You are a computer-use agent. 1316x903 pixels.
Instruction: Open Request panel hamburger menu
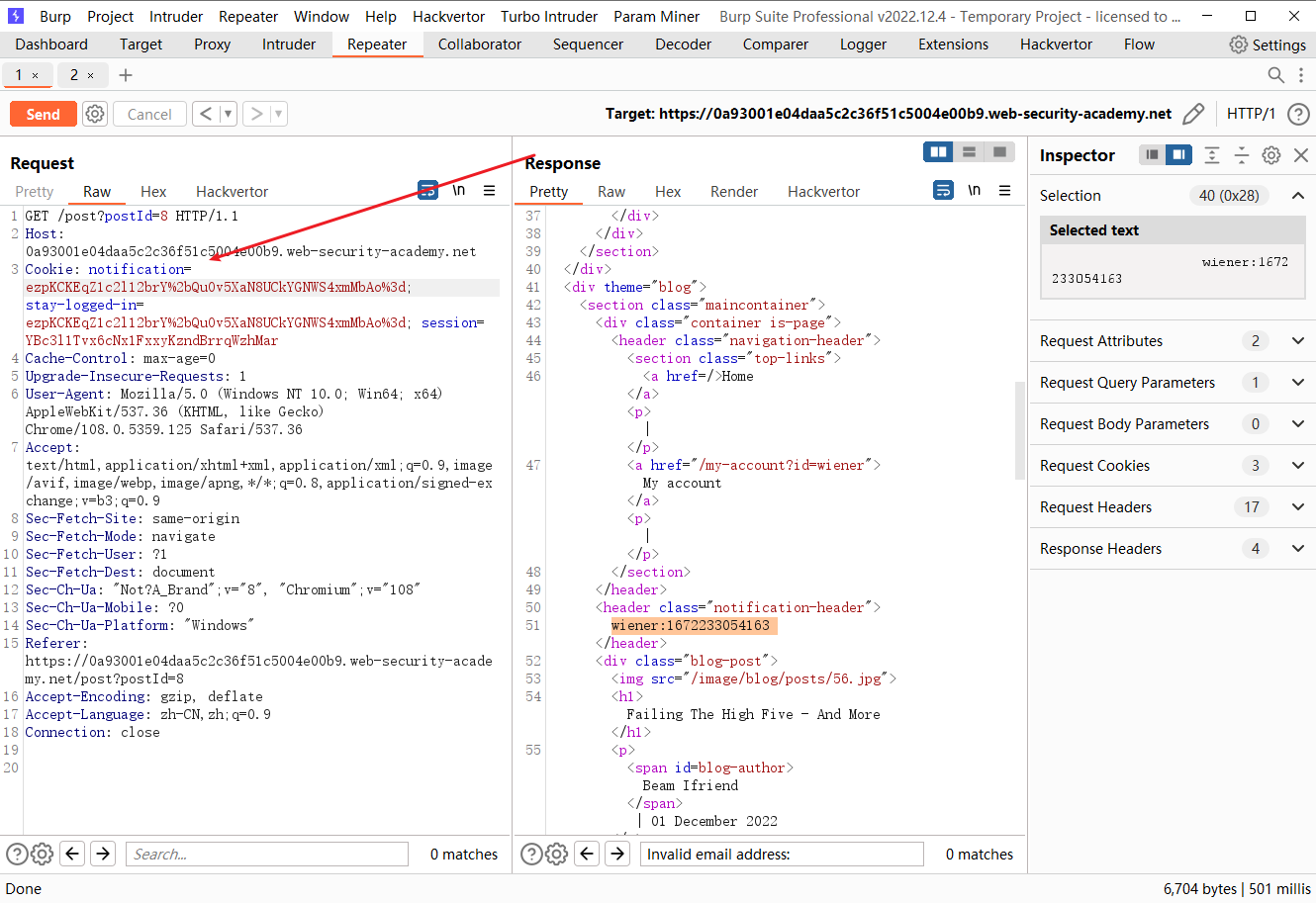tap(489, 190)
